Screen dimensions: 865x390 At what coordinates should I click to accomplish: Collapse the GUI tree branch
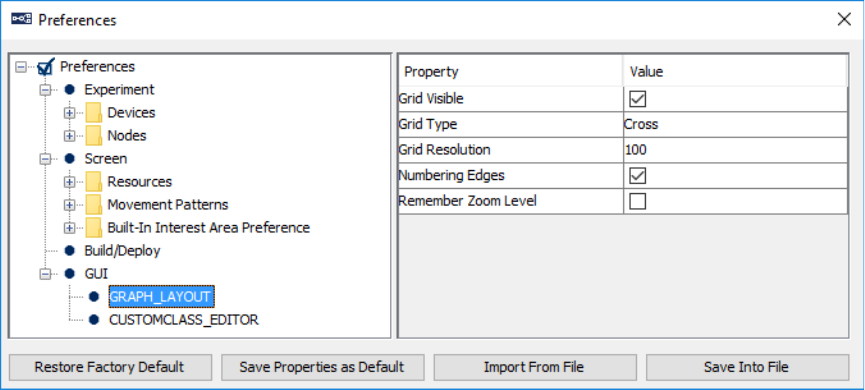[x=46, y=274]
